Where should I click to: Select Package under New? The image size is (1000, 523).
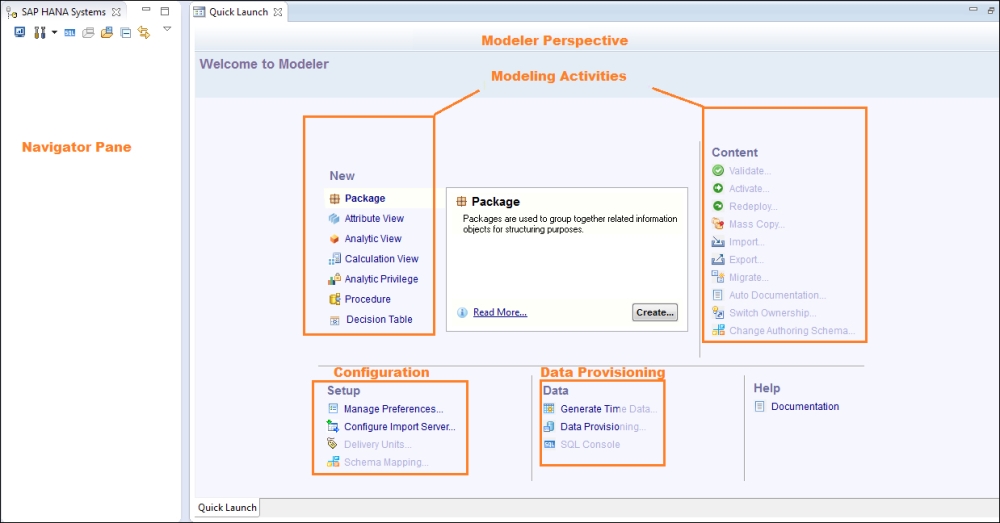point(365,198)
